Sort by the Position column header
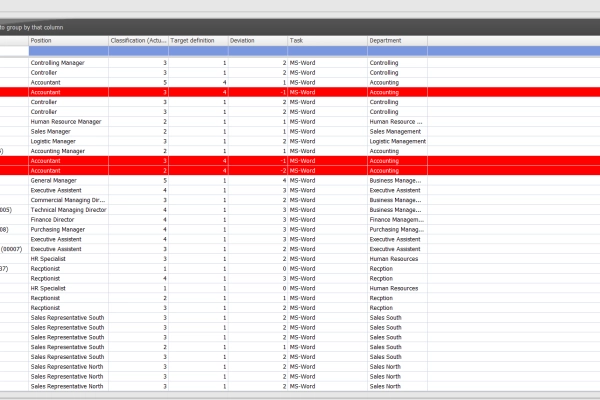 68,41
